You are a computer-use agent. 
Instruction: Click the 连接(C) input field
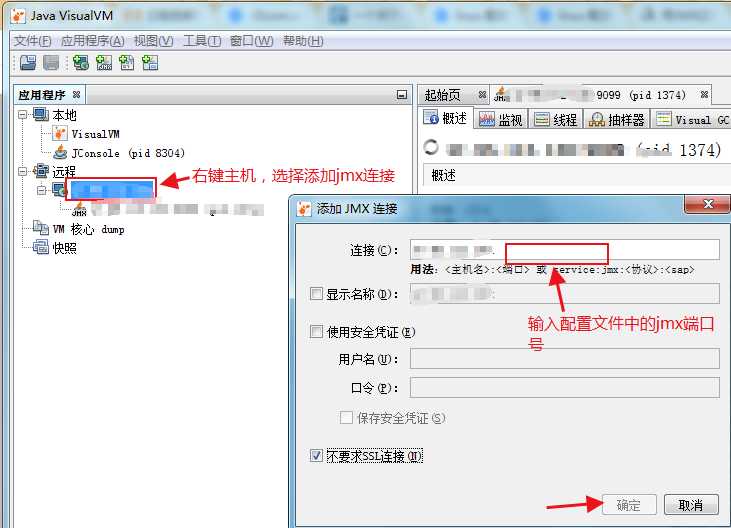point(565,250)
